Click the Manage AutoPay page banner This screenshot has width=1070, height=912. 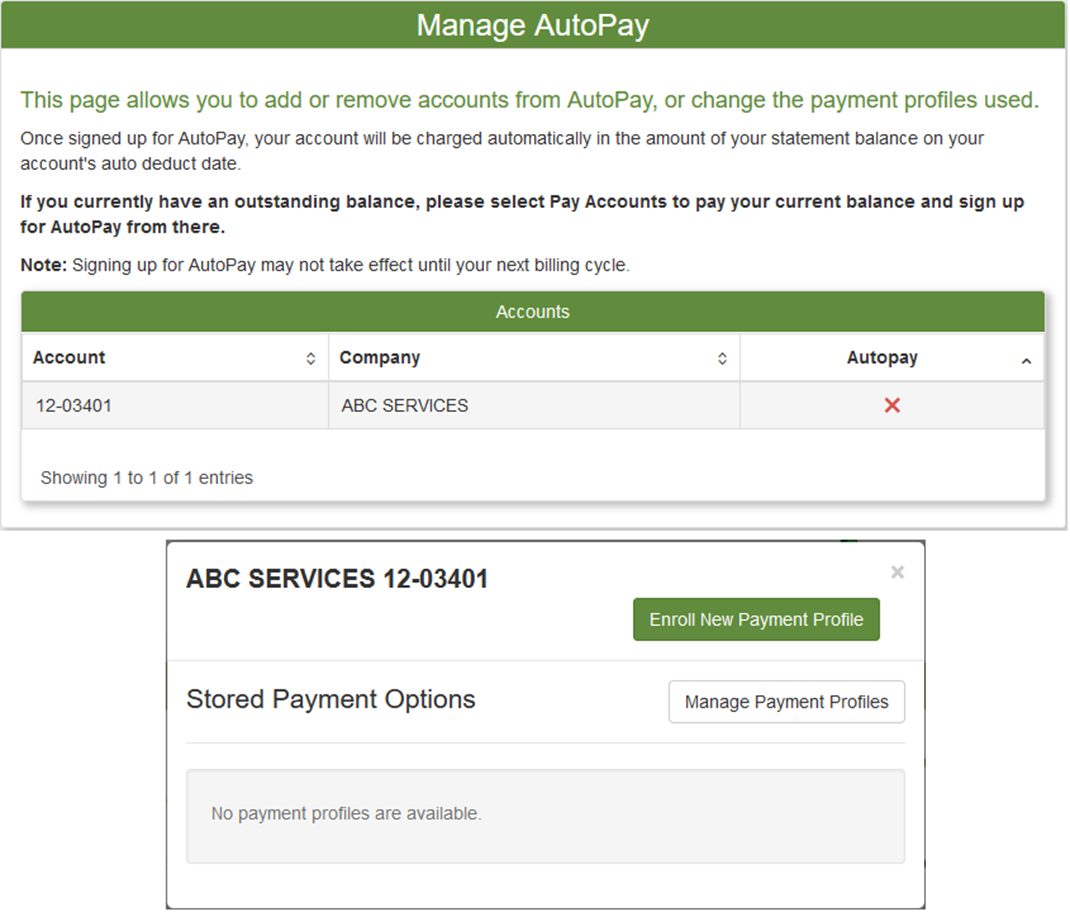(533, 25)
